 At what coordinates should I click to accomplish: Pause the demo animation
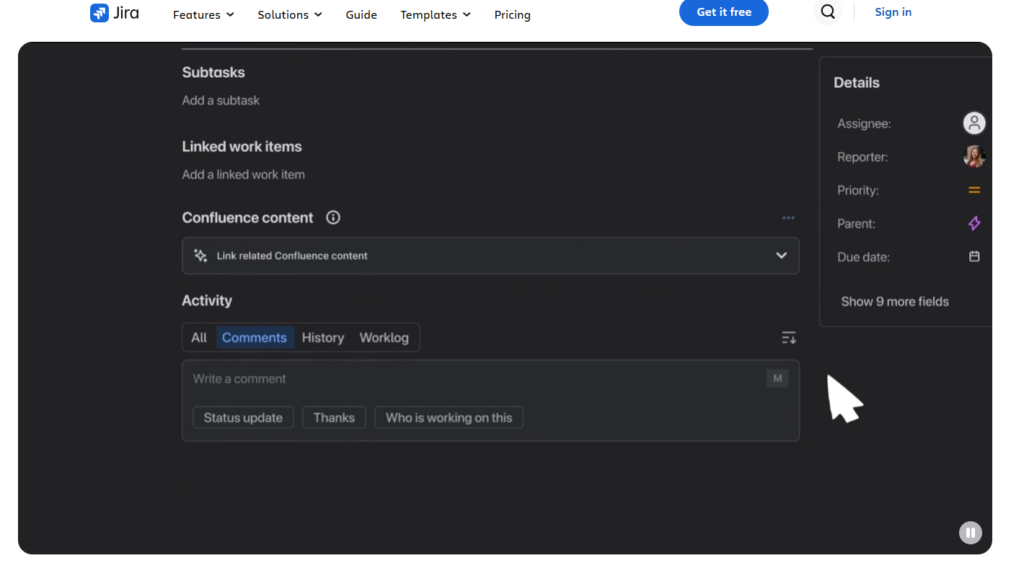[x=970, y=532]
